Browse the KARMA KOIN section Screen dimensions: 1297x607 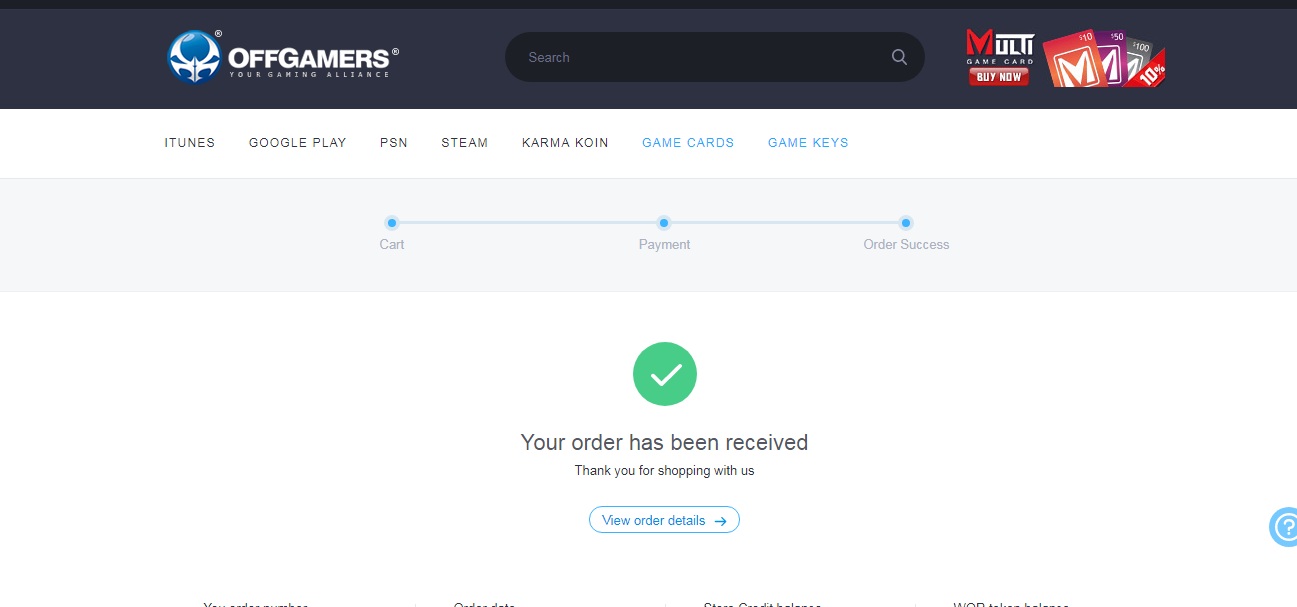[x=564, y=142]
